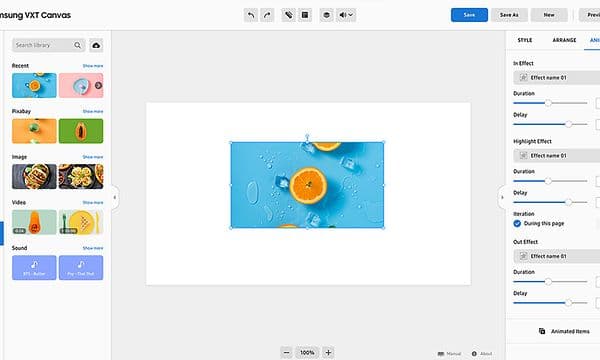600x360 pixels.
Task: Open the Highlight Effect dropdown
Action: point(557,156)
